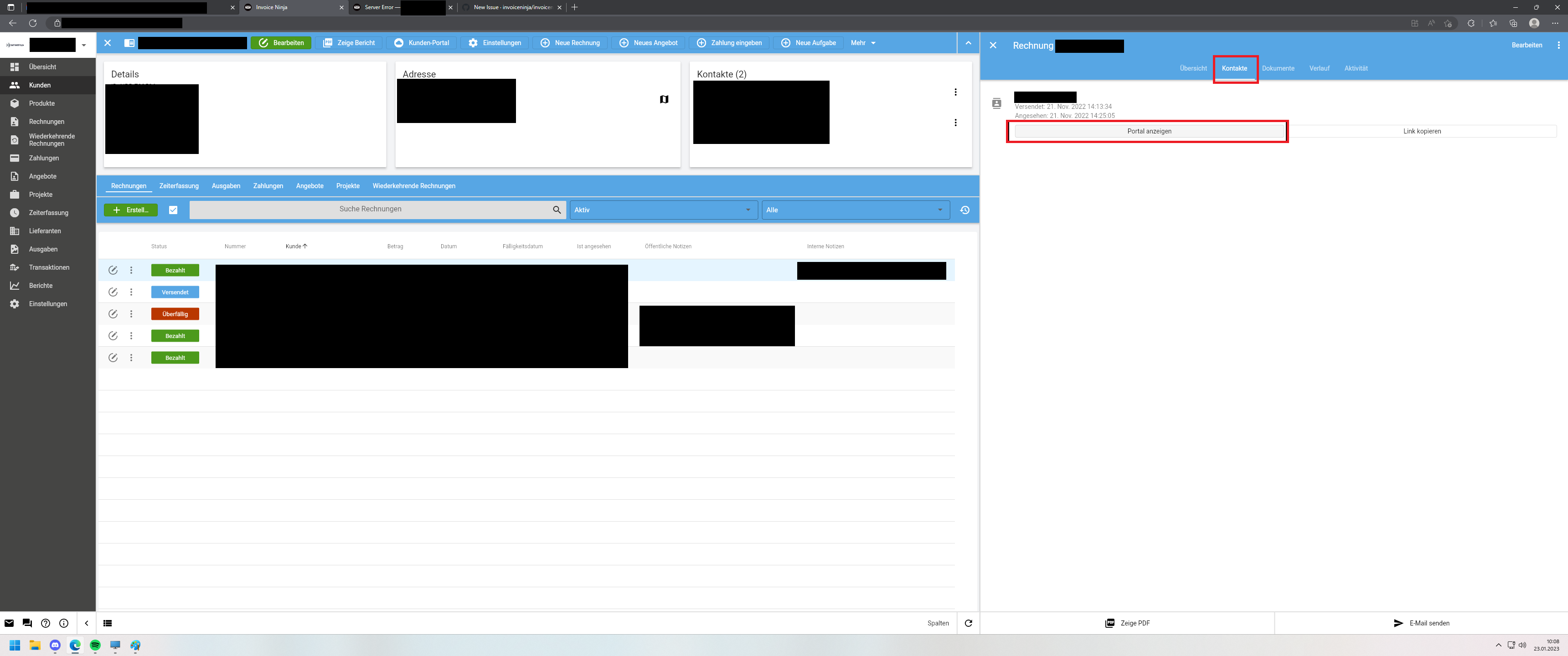This screenshot has height=656, width=1568.
Task: Toggle the checkbox next to Erstellen
Action: [x=174, y=210]
